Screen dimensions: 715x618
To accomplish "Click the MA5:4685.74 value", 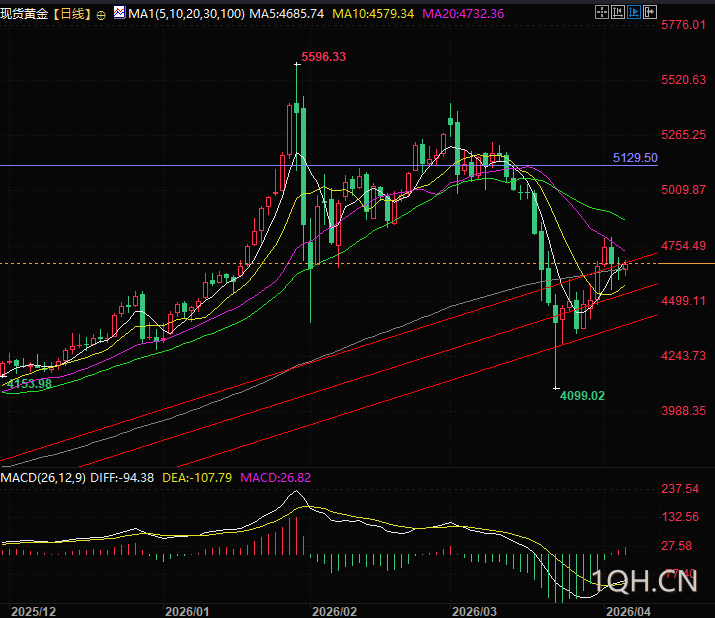I will 287,14.
